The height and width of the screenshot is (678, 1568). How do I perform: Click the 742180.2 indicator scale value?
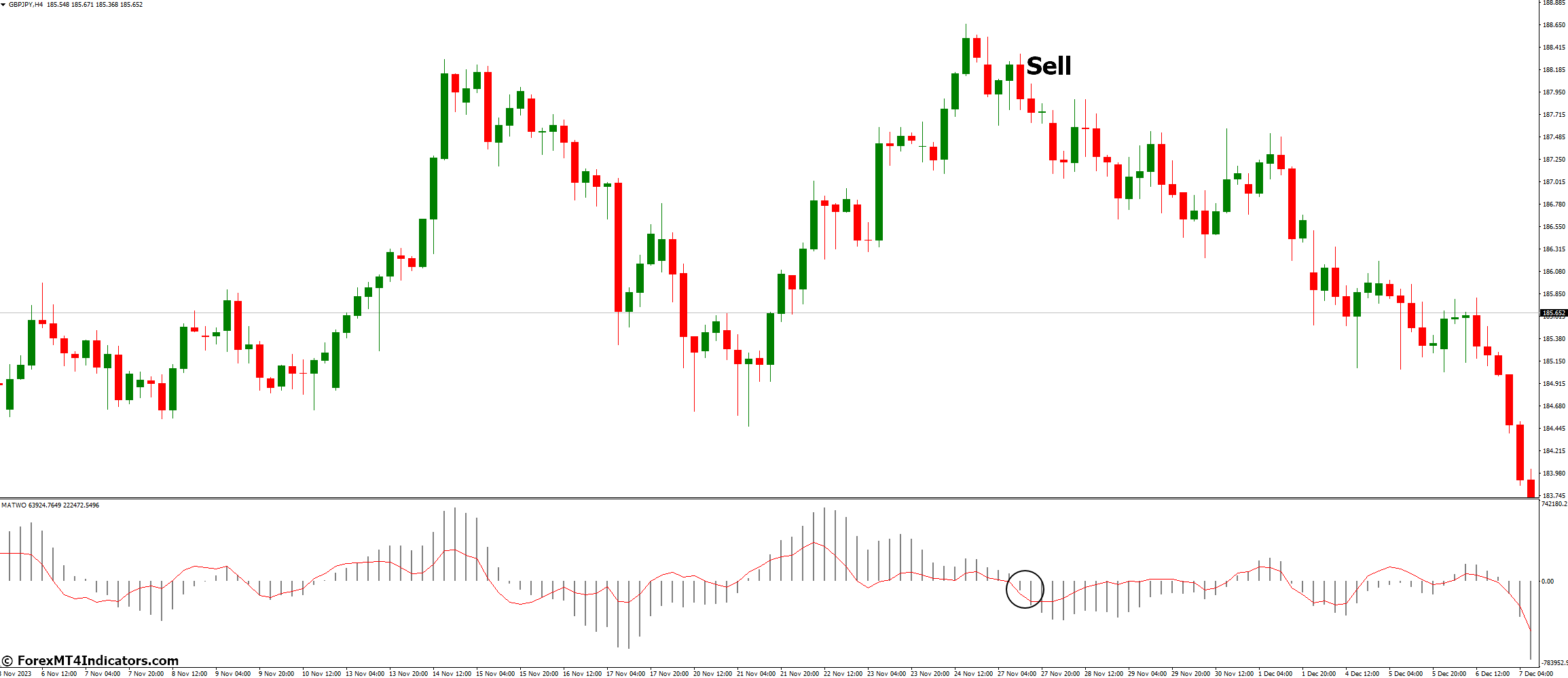(x=1554, y=504)
